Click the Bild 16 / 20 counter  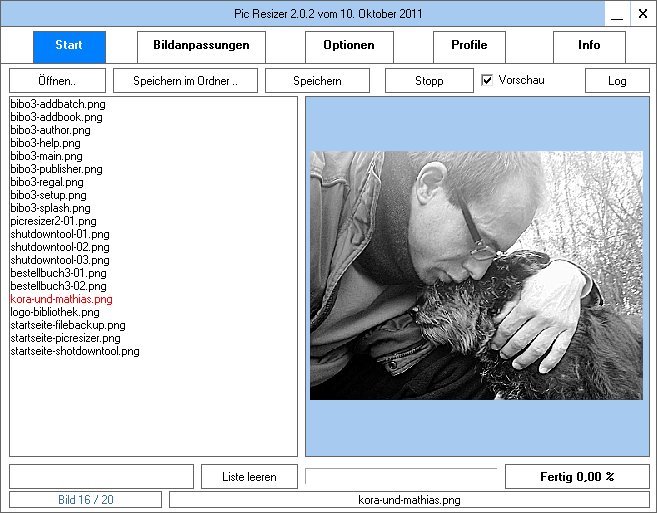(x=85, y=500)
